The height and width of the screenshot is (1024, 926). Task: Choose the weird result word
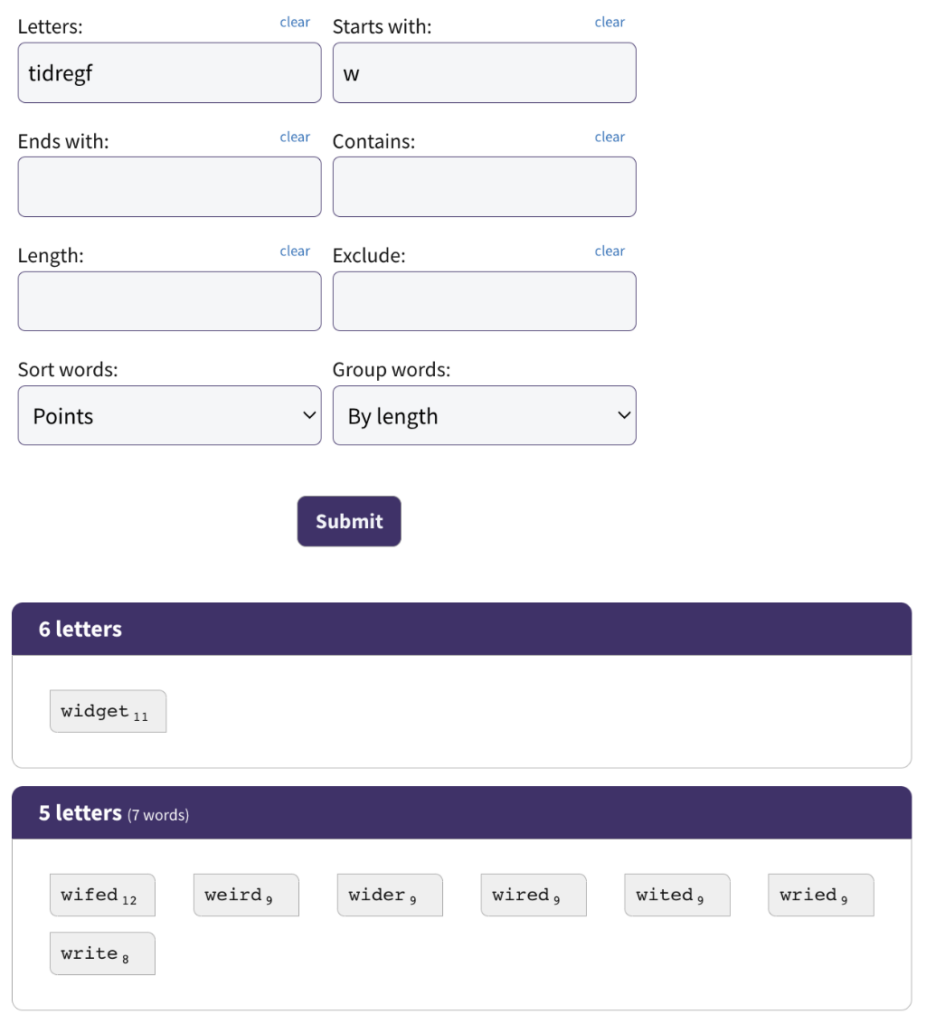(x=246, y=895)
